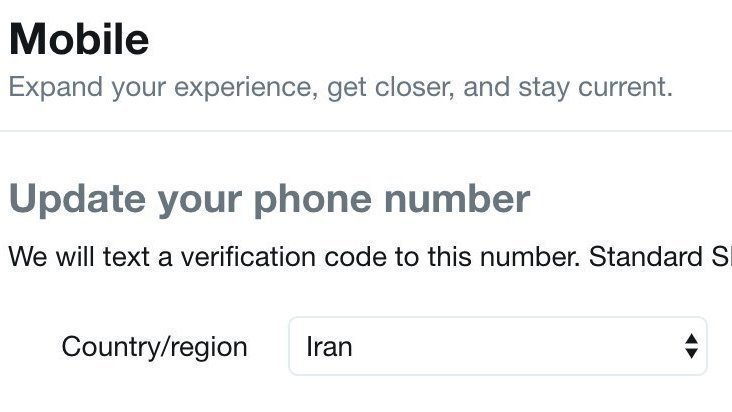
Task: Click the 'Expand your experience' subtitle text
Action: pyautogui.click(x=340, y=86)
